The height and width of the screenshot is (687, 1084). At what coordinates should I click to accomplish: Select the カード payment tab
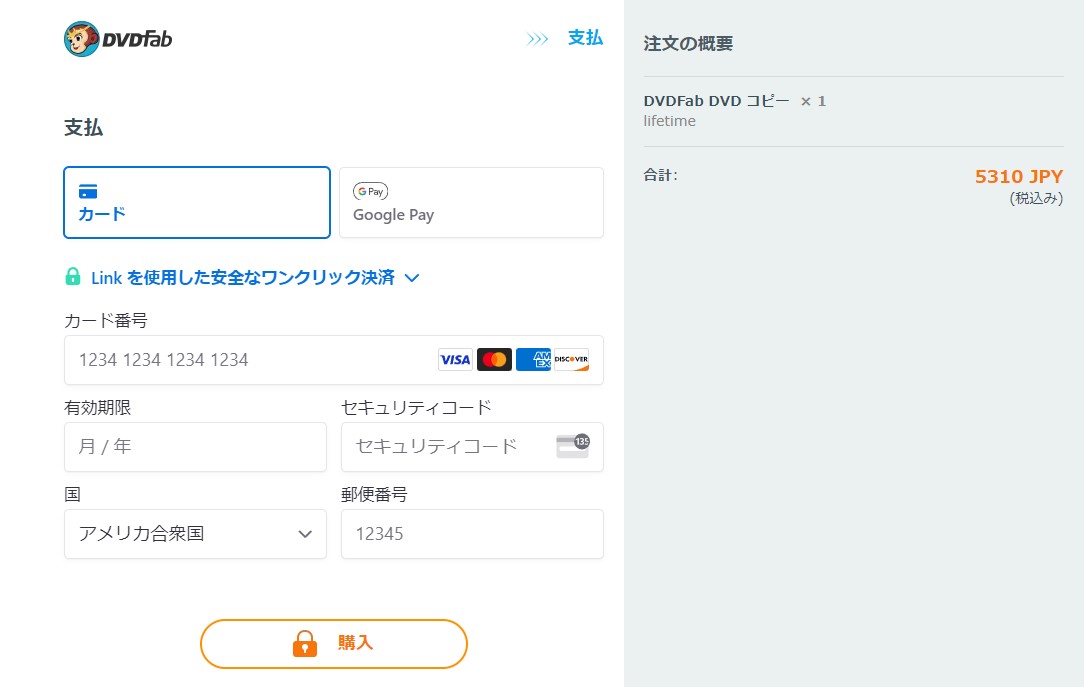pos(197,203)
